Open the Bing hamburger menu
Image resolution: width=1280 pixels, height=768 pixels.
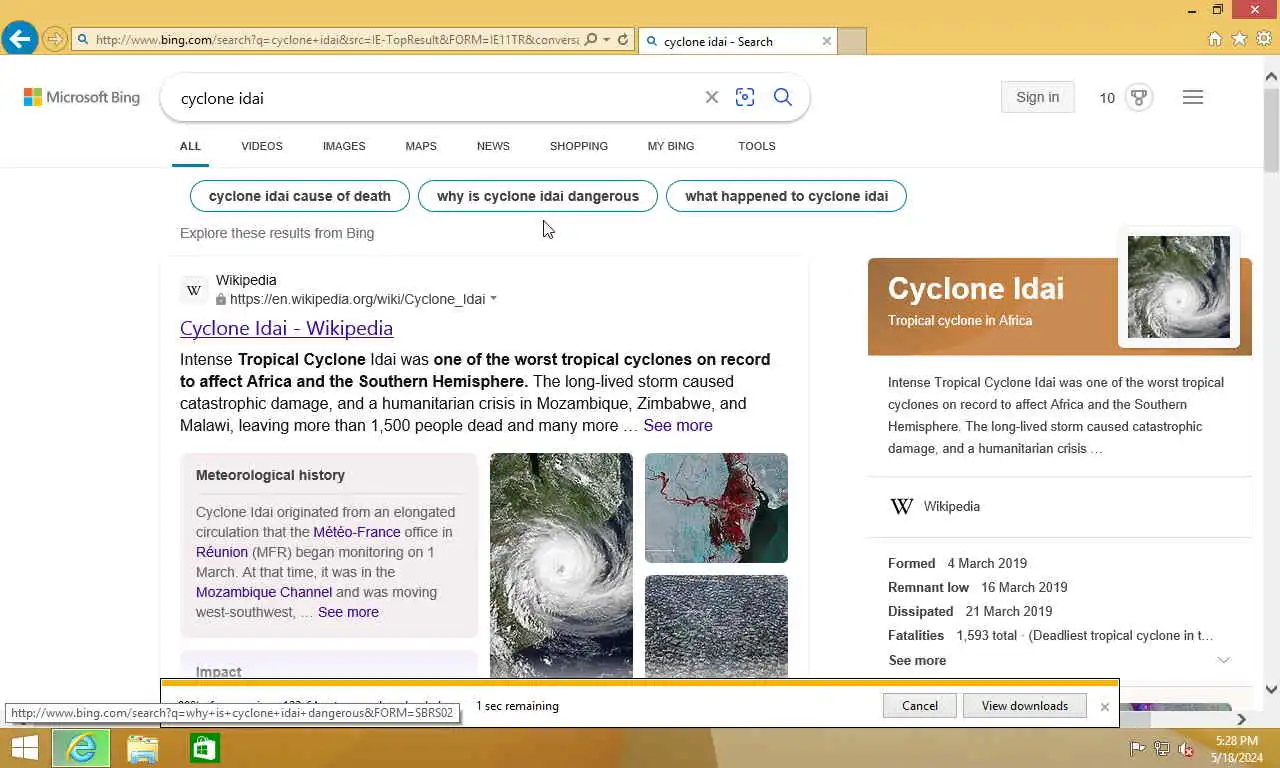[1193, 97]
